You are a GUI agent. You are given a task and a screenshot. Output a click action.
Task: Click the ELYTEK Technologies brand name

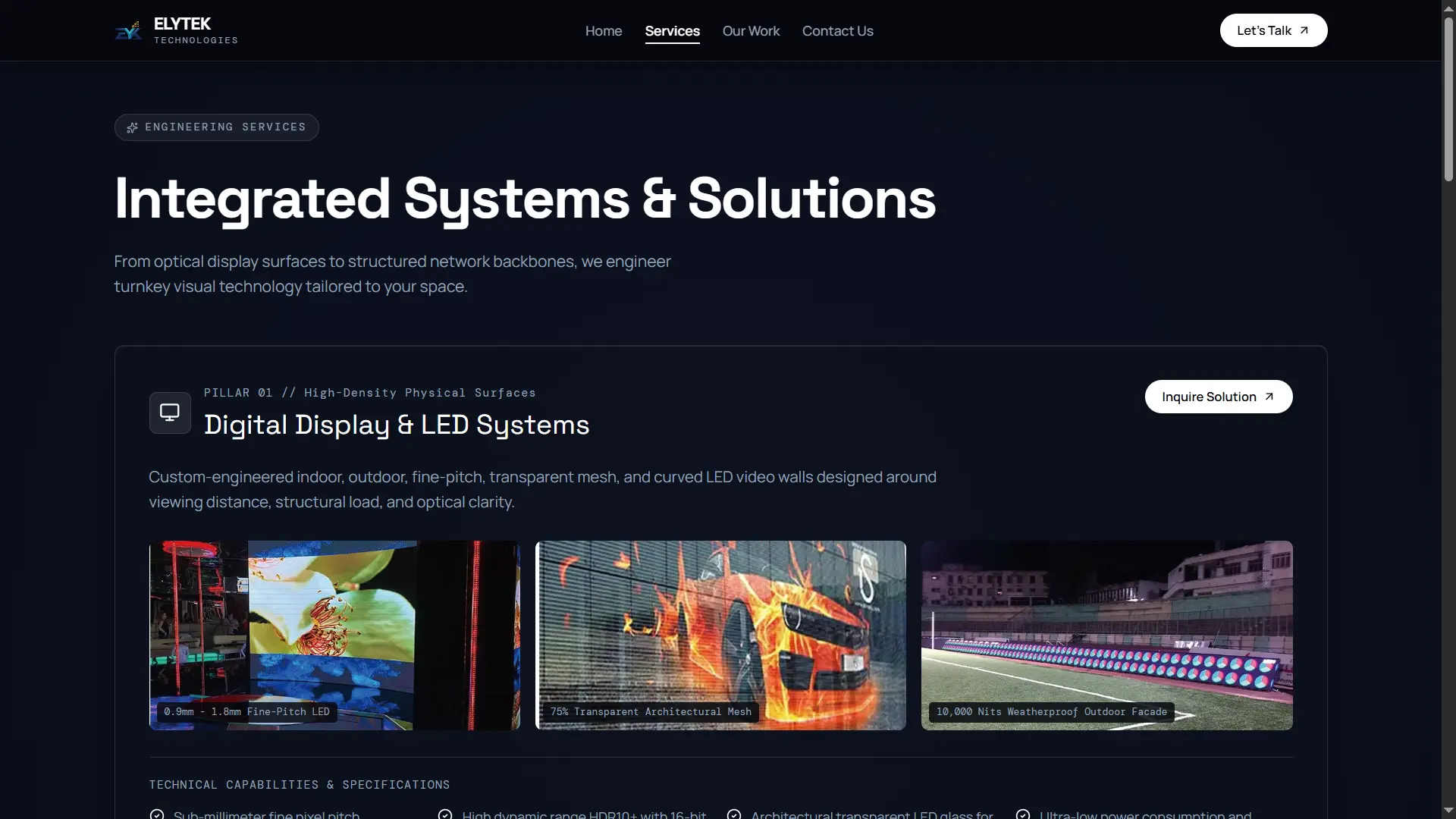(196, 30)
